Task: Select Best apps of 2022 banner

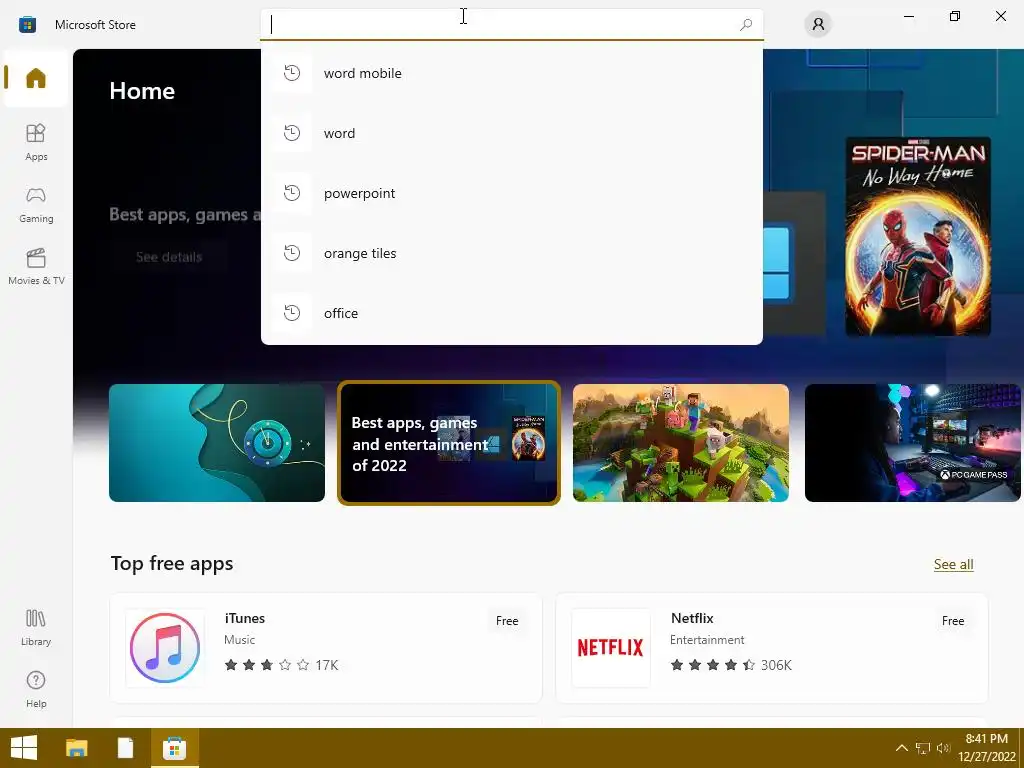Action: pos(449,443)
